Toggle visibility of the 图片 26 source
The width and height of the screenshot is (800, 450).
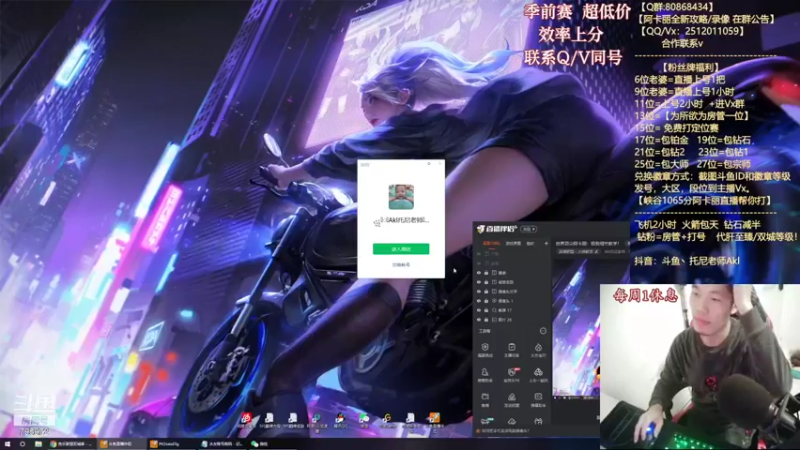[479, 319]
